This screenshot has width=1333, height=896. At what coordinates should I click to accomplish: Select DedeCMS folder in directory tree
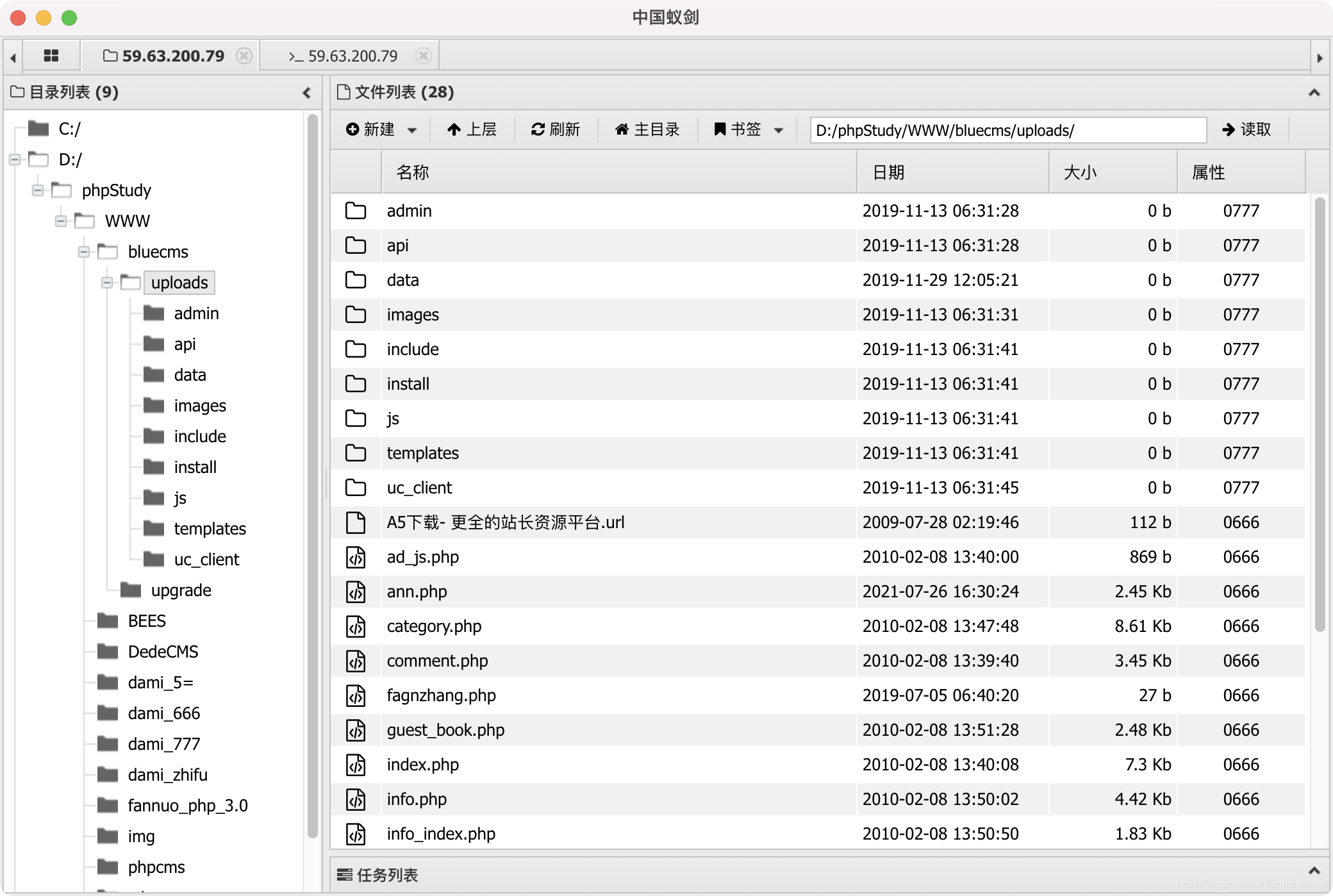[163, 652]
